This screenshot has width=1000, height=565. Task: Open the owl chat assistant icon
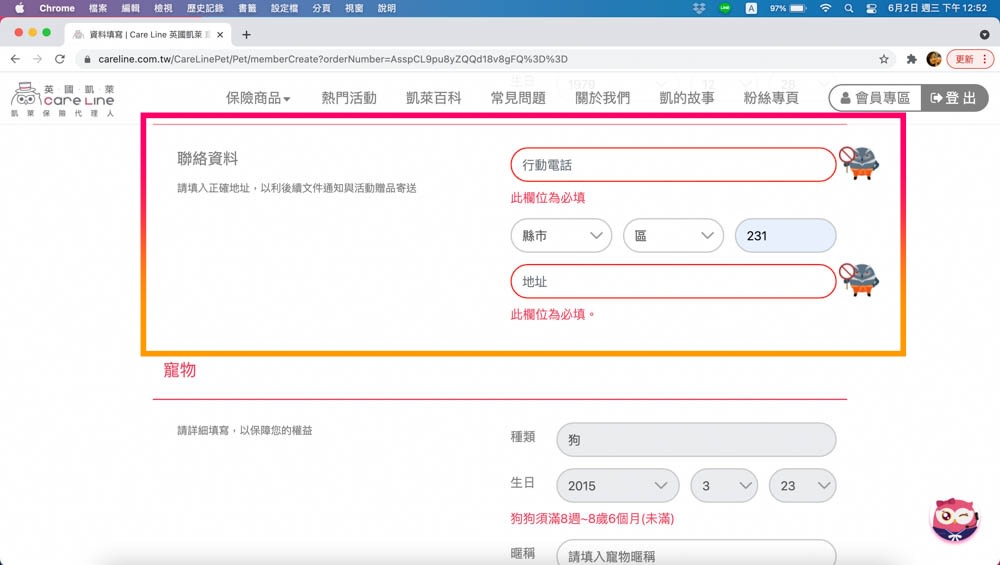pyautogui.click(x=955, y=520)
